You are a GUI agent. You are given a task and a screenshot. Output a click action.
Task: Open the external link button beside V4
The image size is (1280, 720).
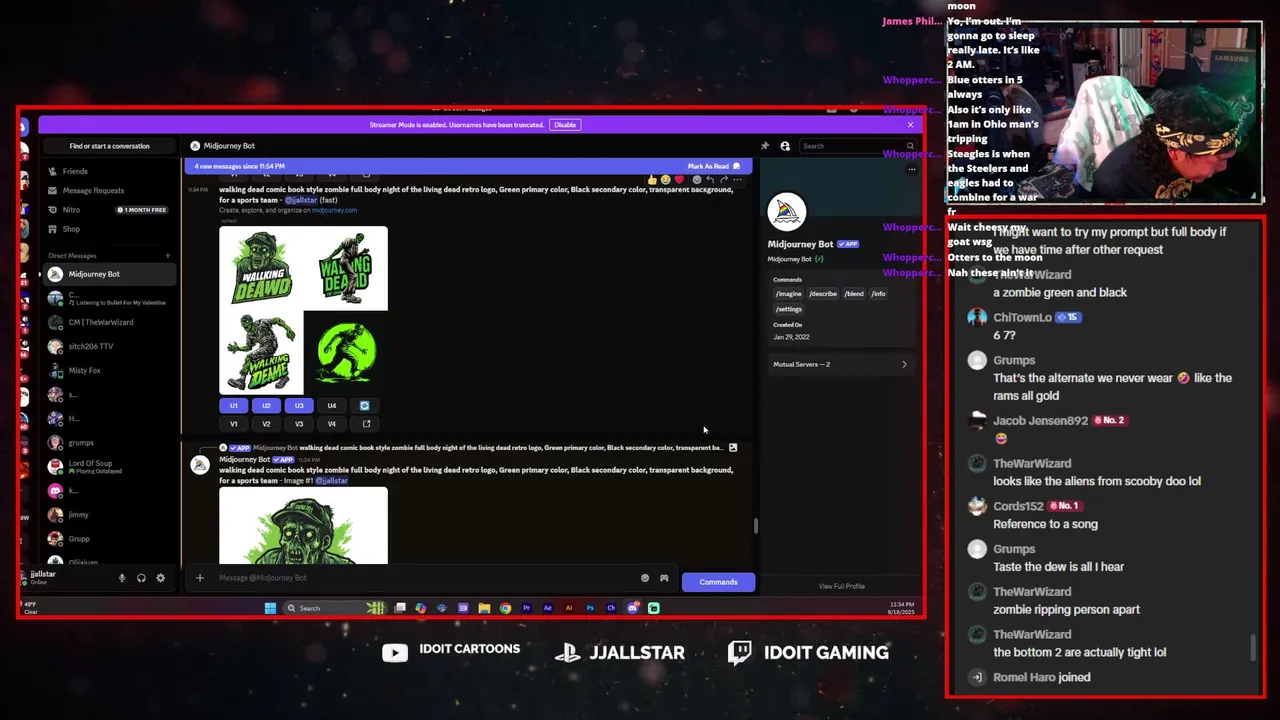tap(366, 424)
